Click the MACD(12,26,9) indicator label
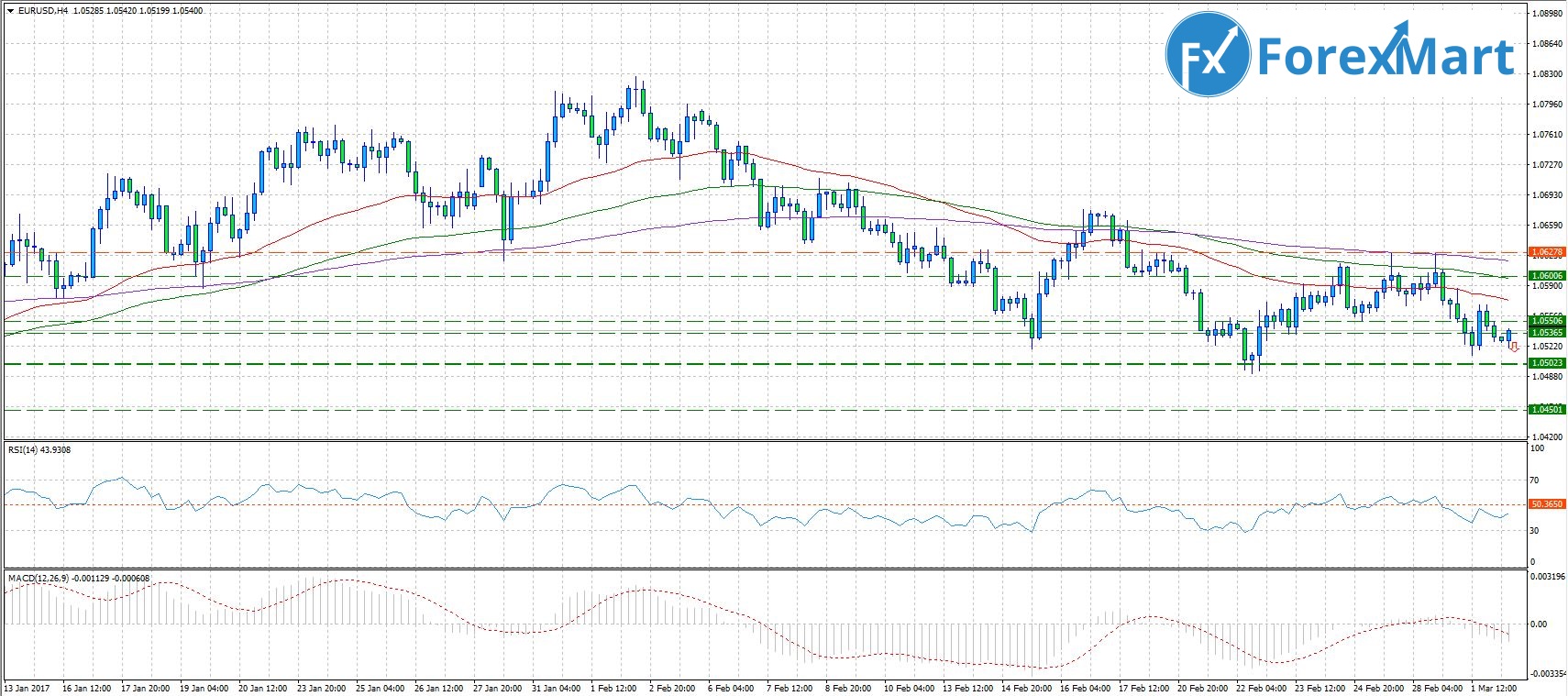Screen dimensions: 1568x696 click(x=78, y=579)
